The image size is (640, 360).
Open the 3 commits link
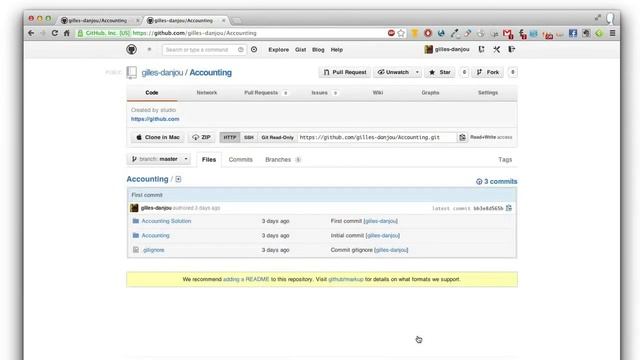click(x=496, y=182)
